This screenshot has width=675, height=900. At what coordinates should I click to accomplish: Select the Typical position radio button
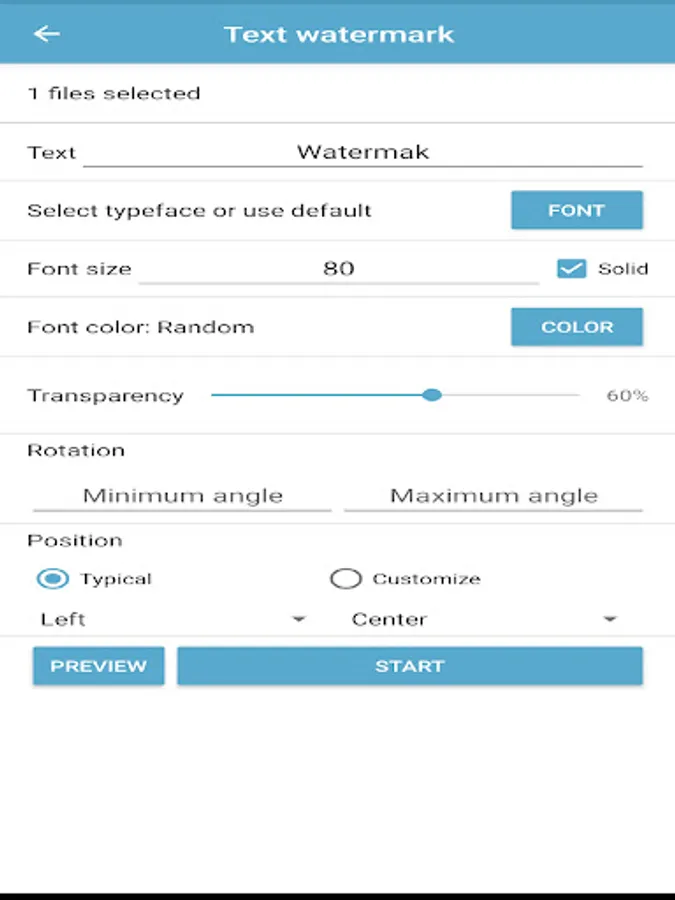point(52,579)
